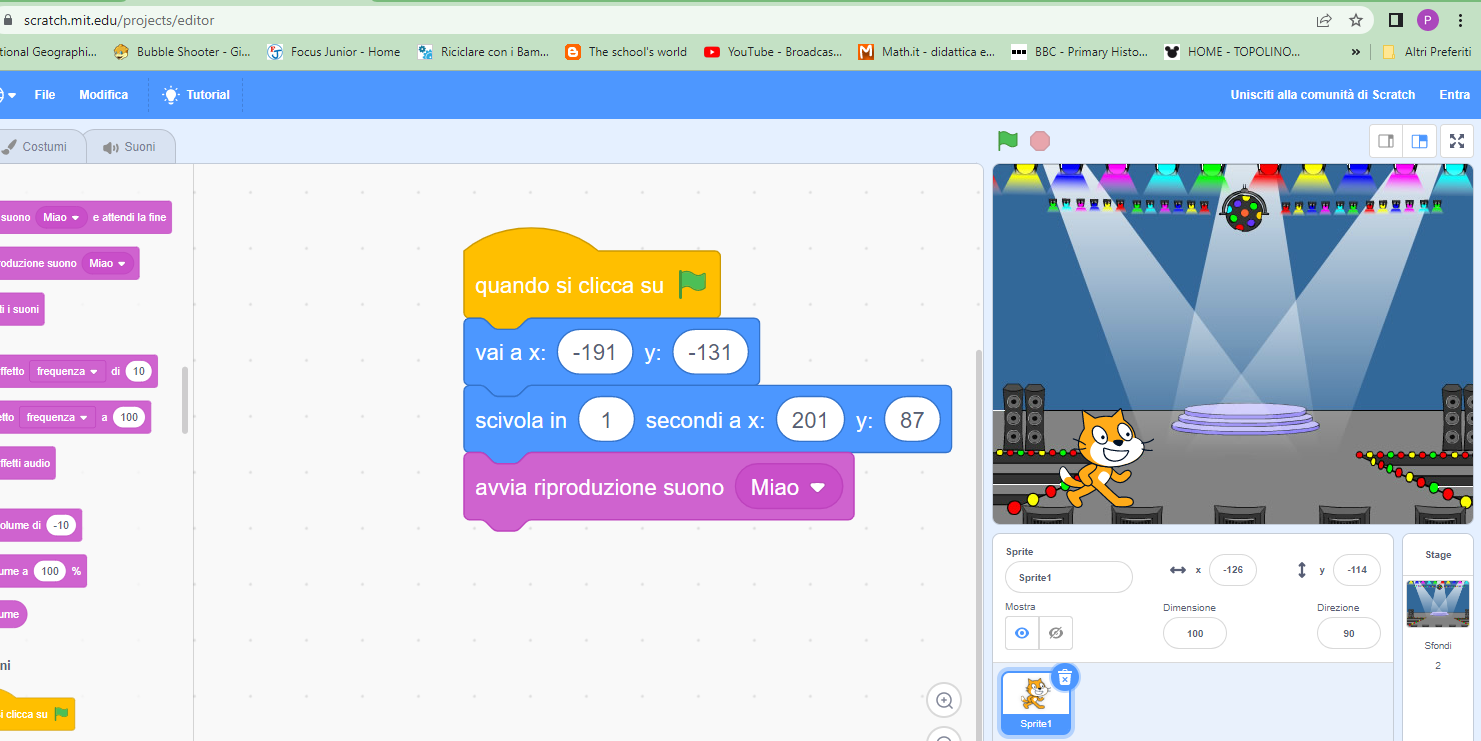Open the Costumi tab

(x=38, y=147)
